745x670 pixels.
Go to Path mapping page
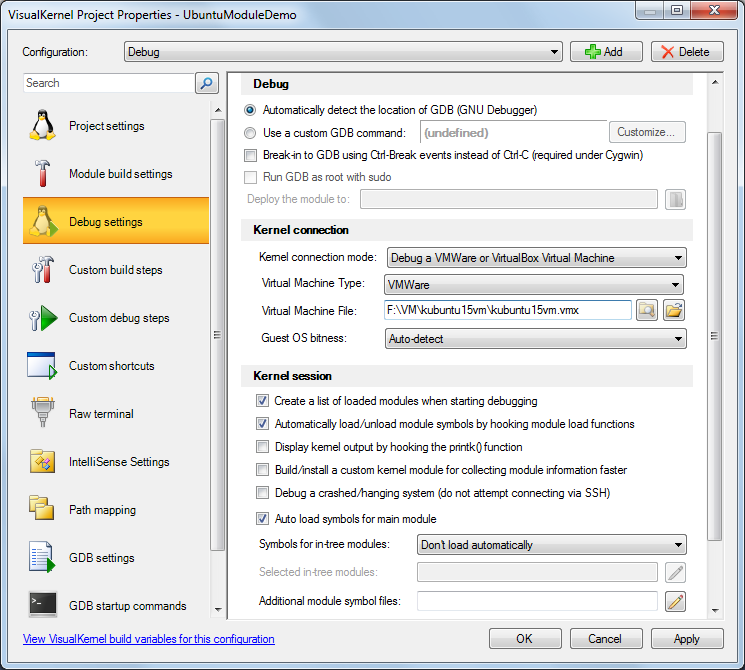pos(116,509)
